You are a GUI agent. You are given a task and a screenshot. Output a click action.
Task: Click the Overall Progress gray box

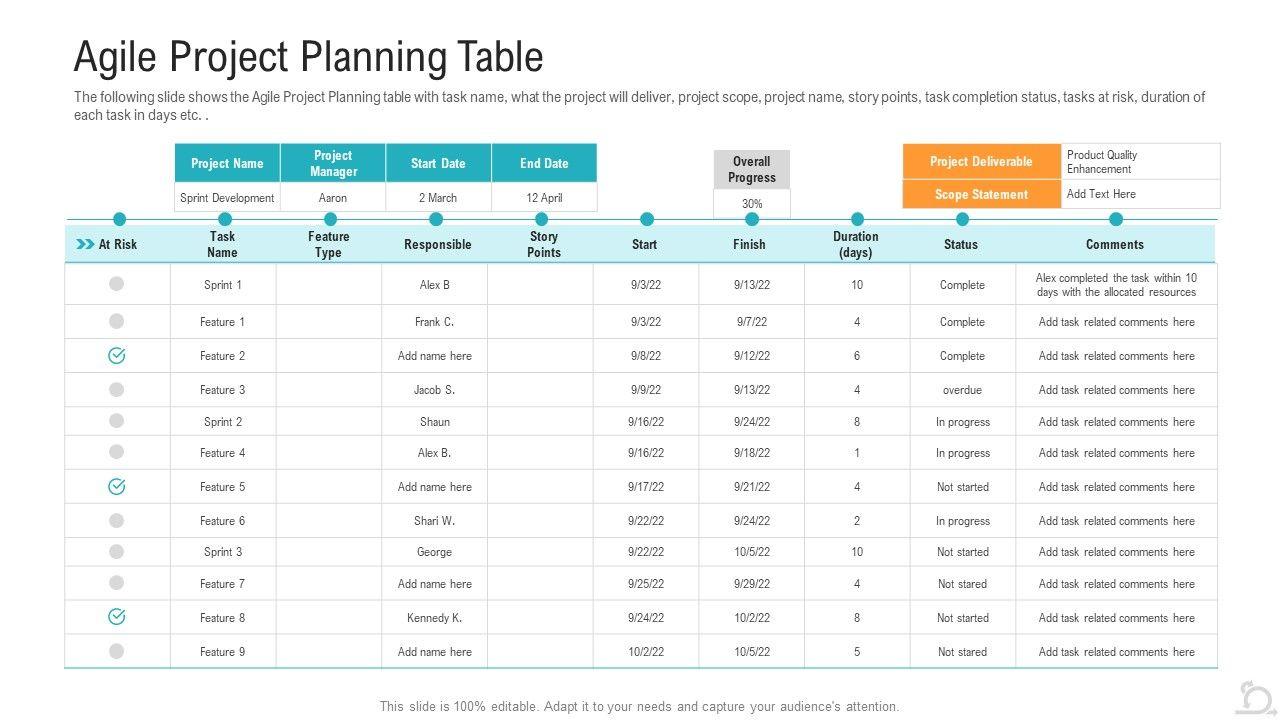pyautogui.click(x=752, y=169)
